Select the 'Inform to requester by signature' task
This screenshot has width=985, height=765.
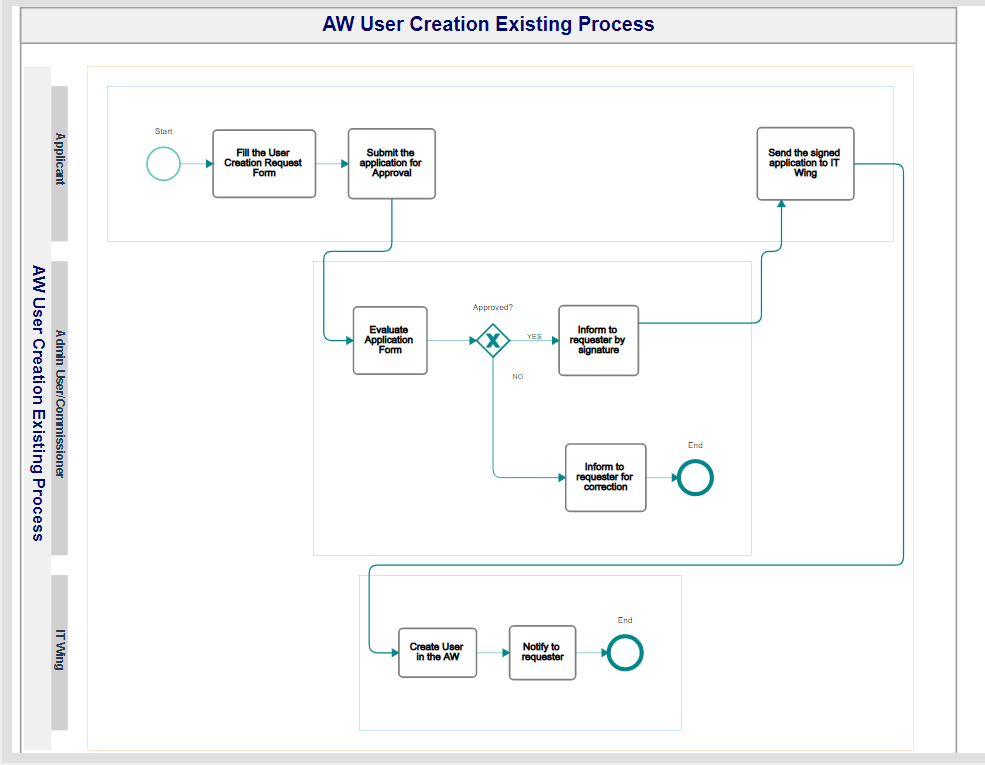pos(599,340)
